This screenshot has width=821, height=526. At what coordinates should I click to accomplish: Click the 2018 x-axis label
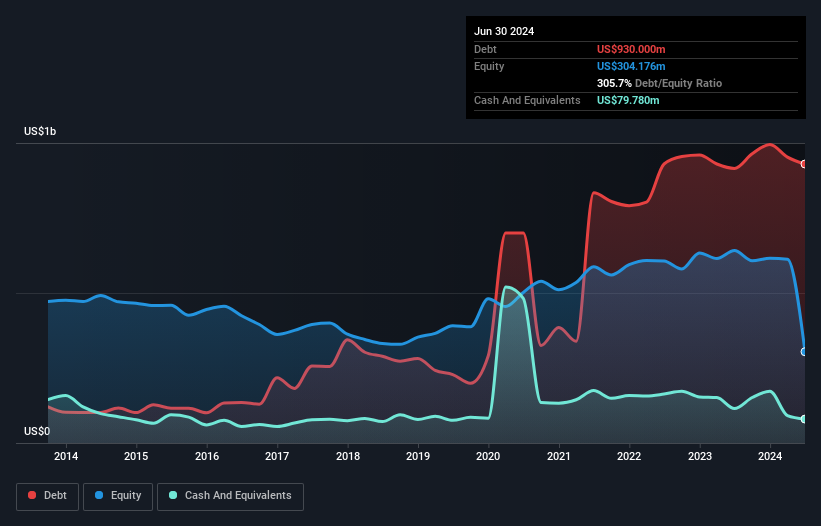(x=348, y=456)
